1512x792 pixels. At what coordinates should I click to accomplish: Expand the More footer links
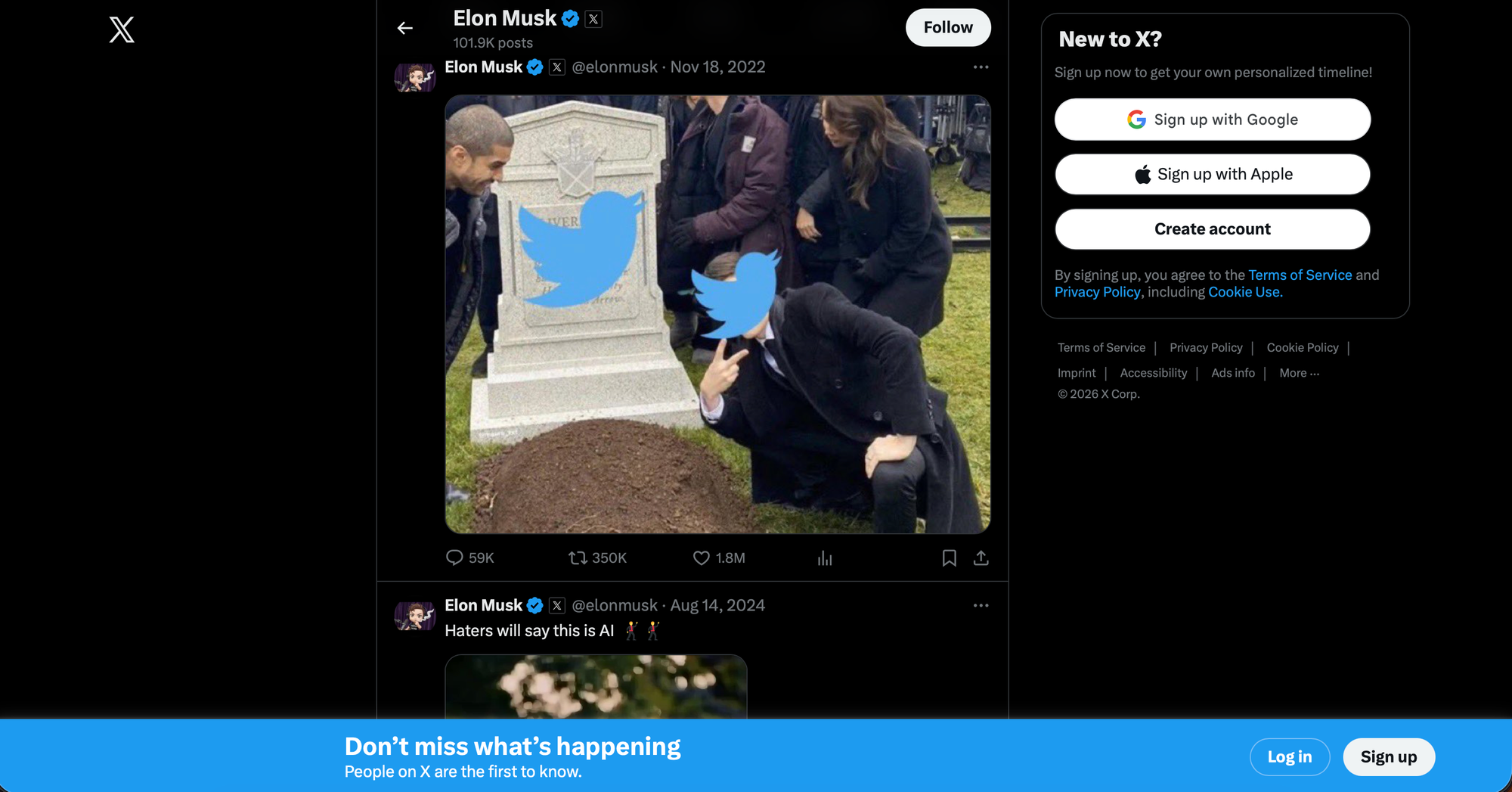1298,372
